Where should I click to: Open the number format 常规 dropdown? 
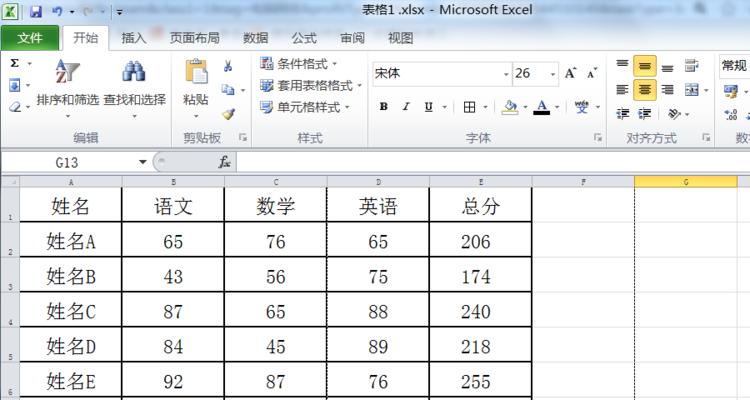pos(734,66)
